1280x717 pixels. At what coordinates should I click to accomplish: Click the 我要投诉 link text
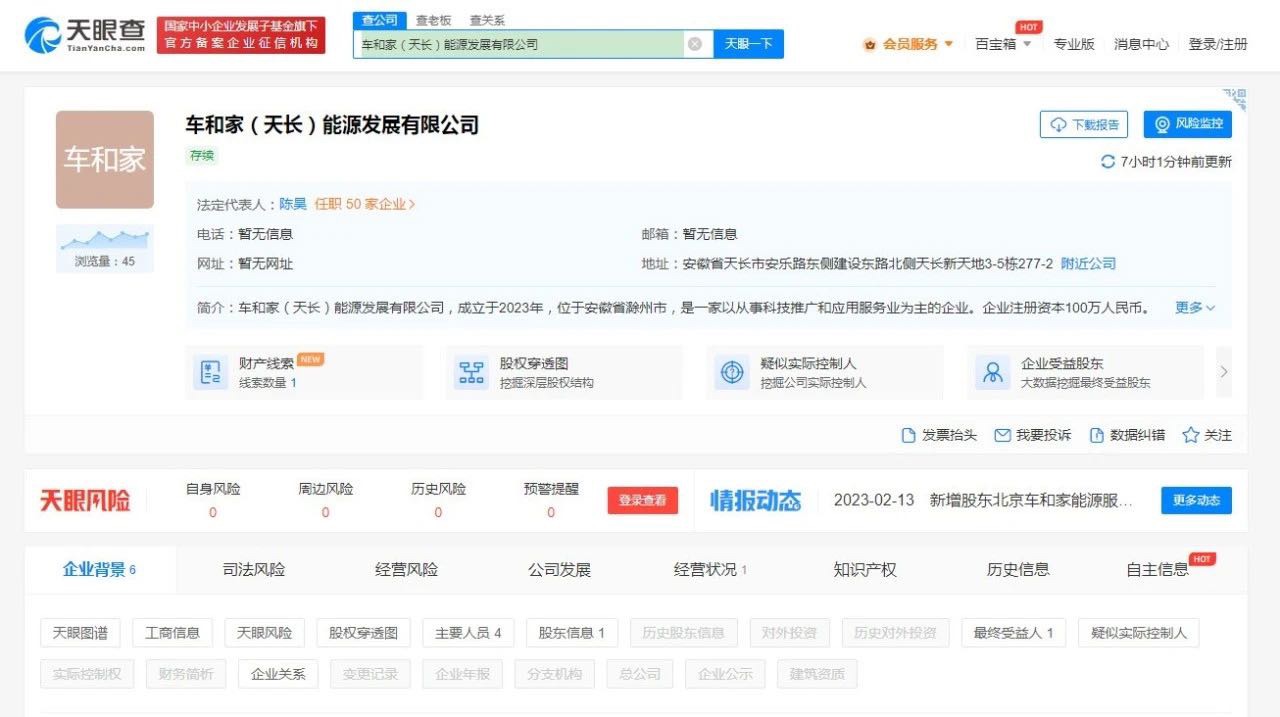[1043, 435]
